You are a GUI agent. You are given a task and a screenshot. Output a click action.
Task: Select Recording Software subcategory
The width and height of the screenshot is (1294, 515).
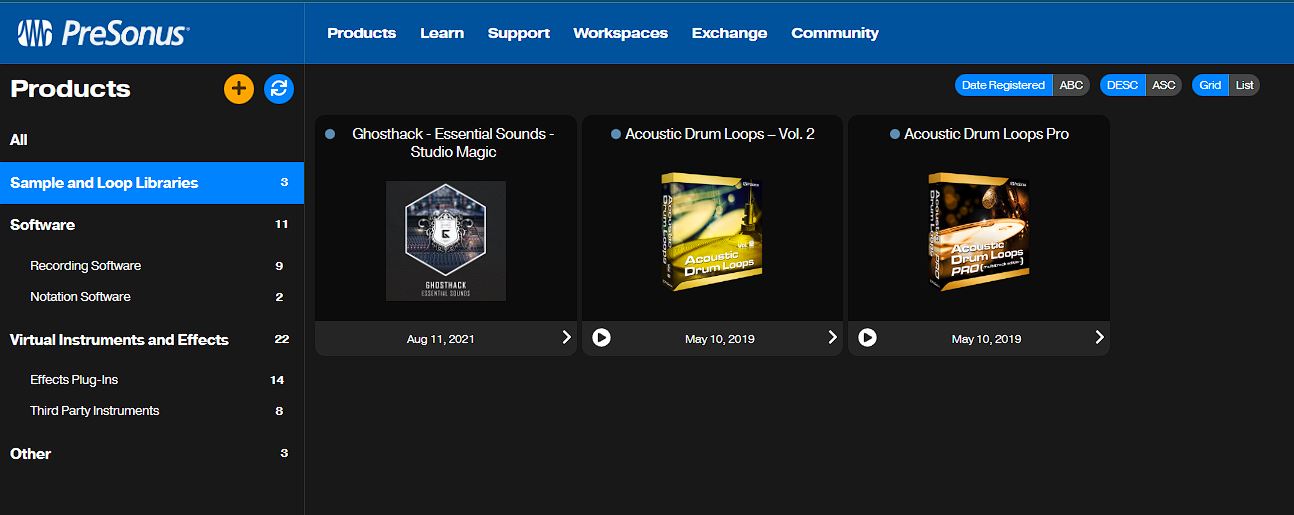coord(152,266)
